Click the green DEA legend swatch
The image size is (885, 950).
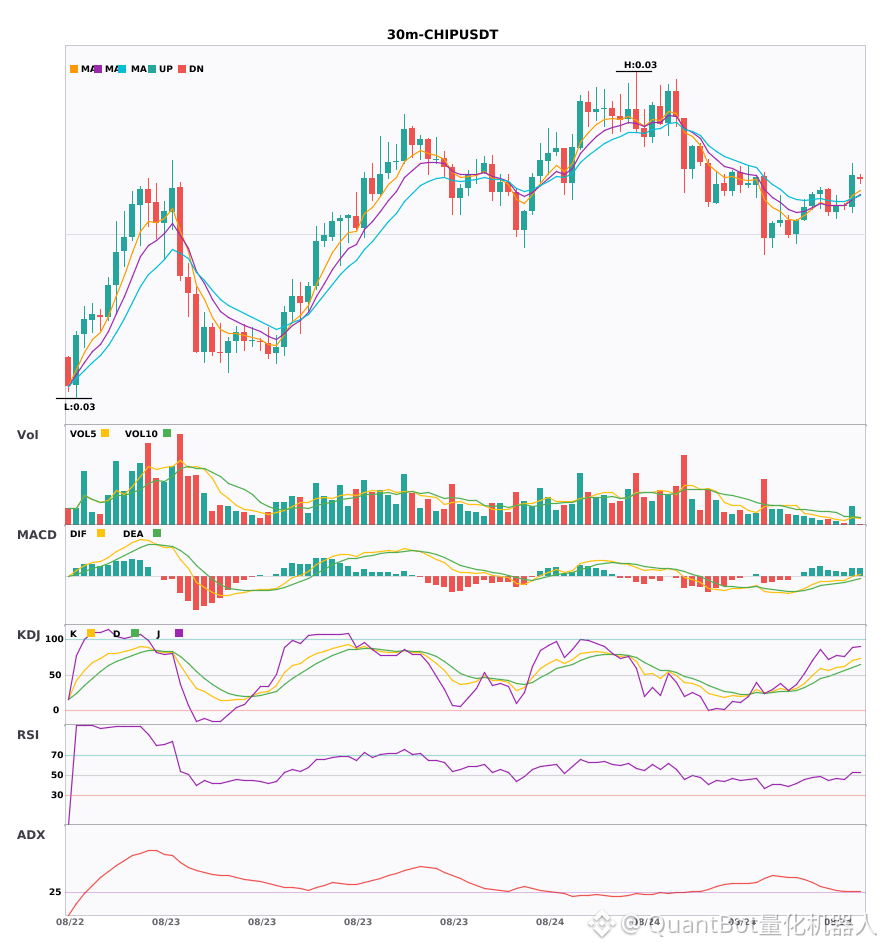(157, 533)
